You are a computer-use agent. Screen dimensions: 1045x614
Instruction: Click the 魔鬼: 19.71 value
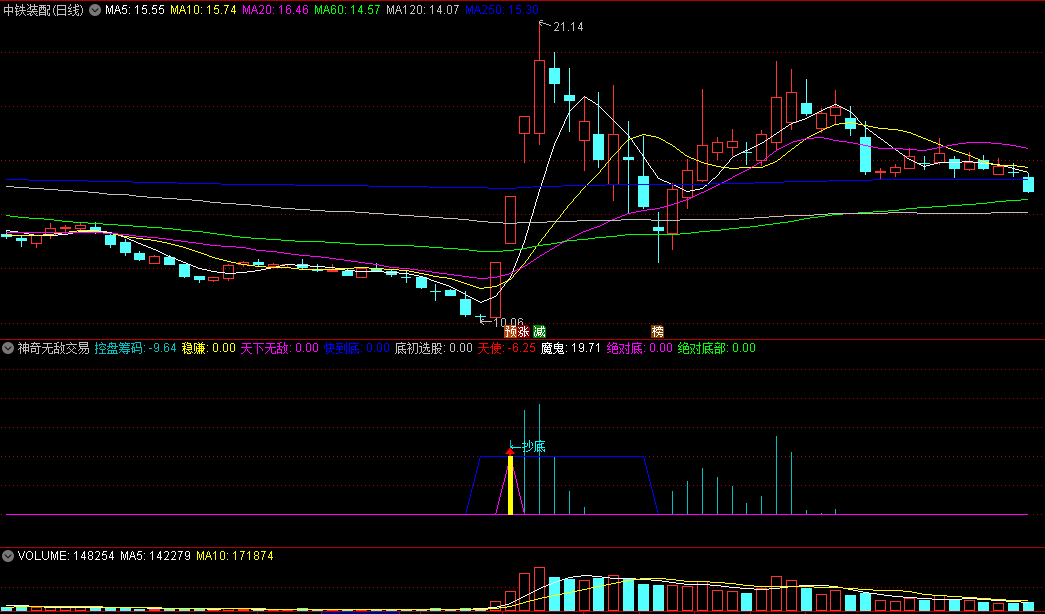(570, 348)
